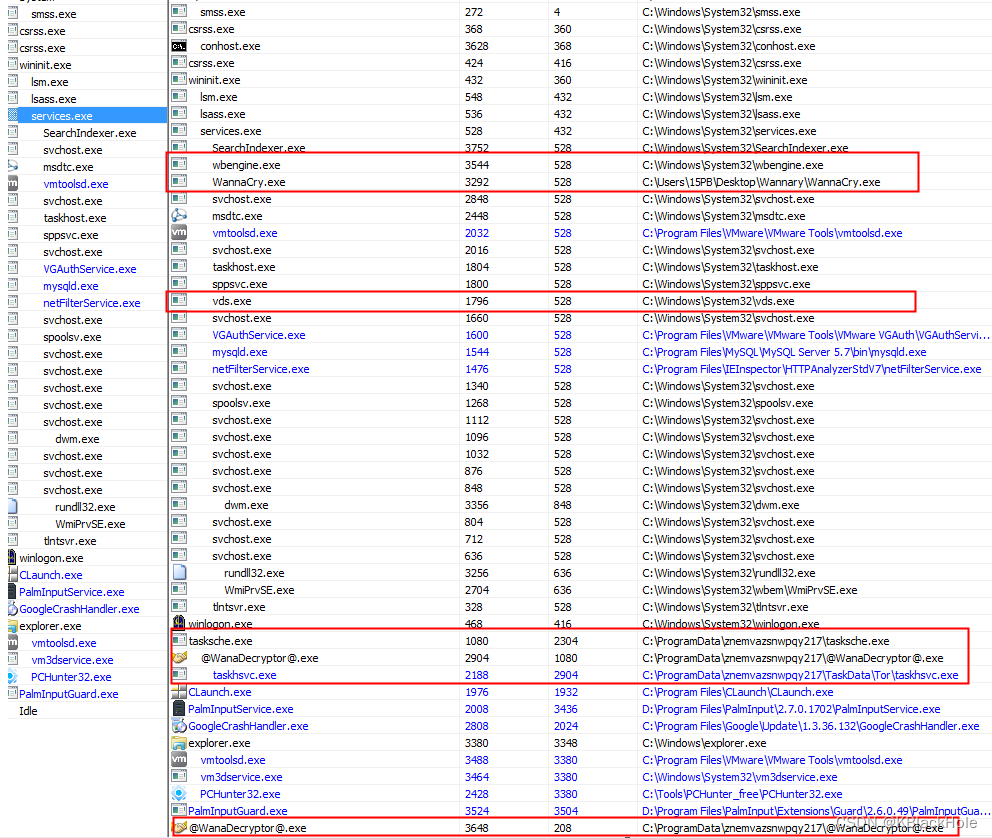This screenshot has height=838, width=992.
Task: Click the PalmInputGuard.exe icon in the PID 3524 row
Action: click(179, 810)
